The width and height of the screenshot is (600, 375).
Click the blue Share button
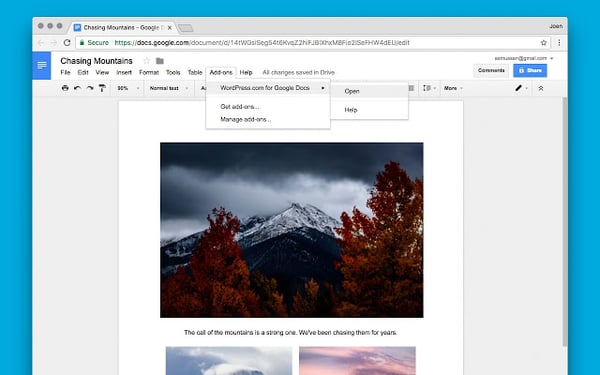pyautogui.click(x=530, y=70)
